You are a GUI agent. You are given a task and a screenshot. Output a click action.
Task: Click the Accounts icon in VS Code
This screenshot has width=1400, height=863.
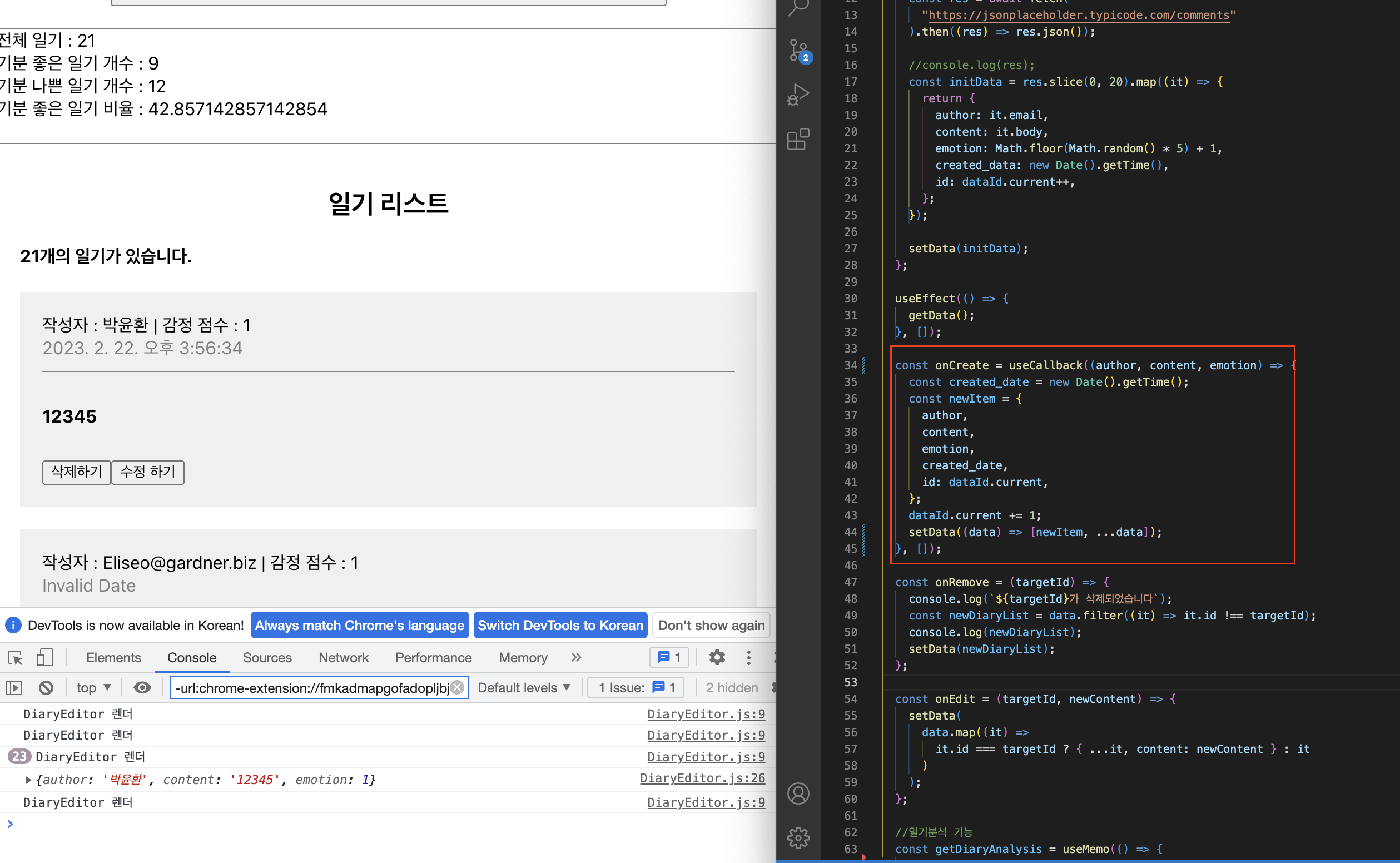click(x=798, y=793)
